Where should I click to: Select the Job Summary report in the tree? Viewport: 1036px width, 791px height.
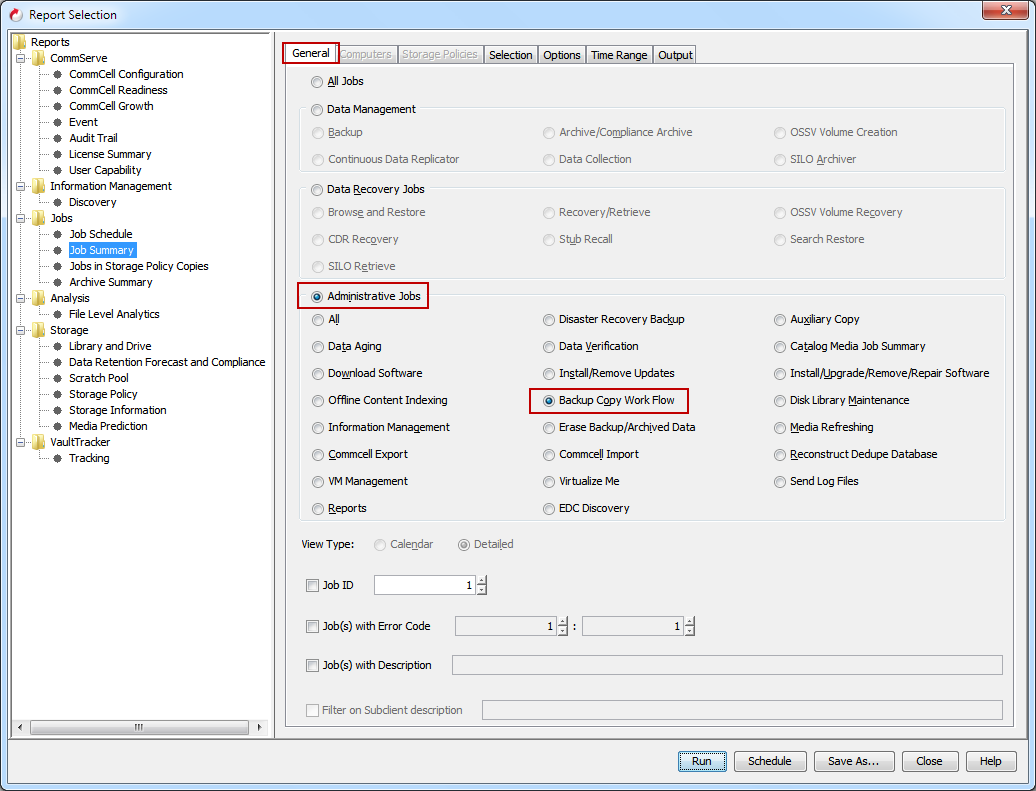click(101, 249)
